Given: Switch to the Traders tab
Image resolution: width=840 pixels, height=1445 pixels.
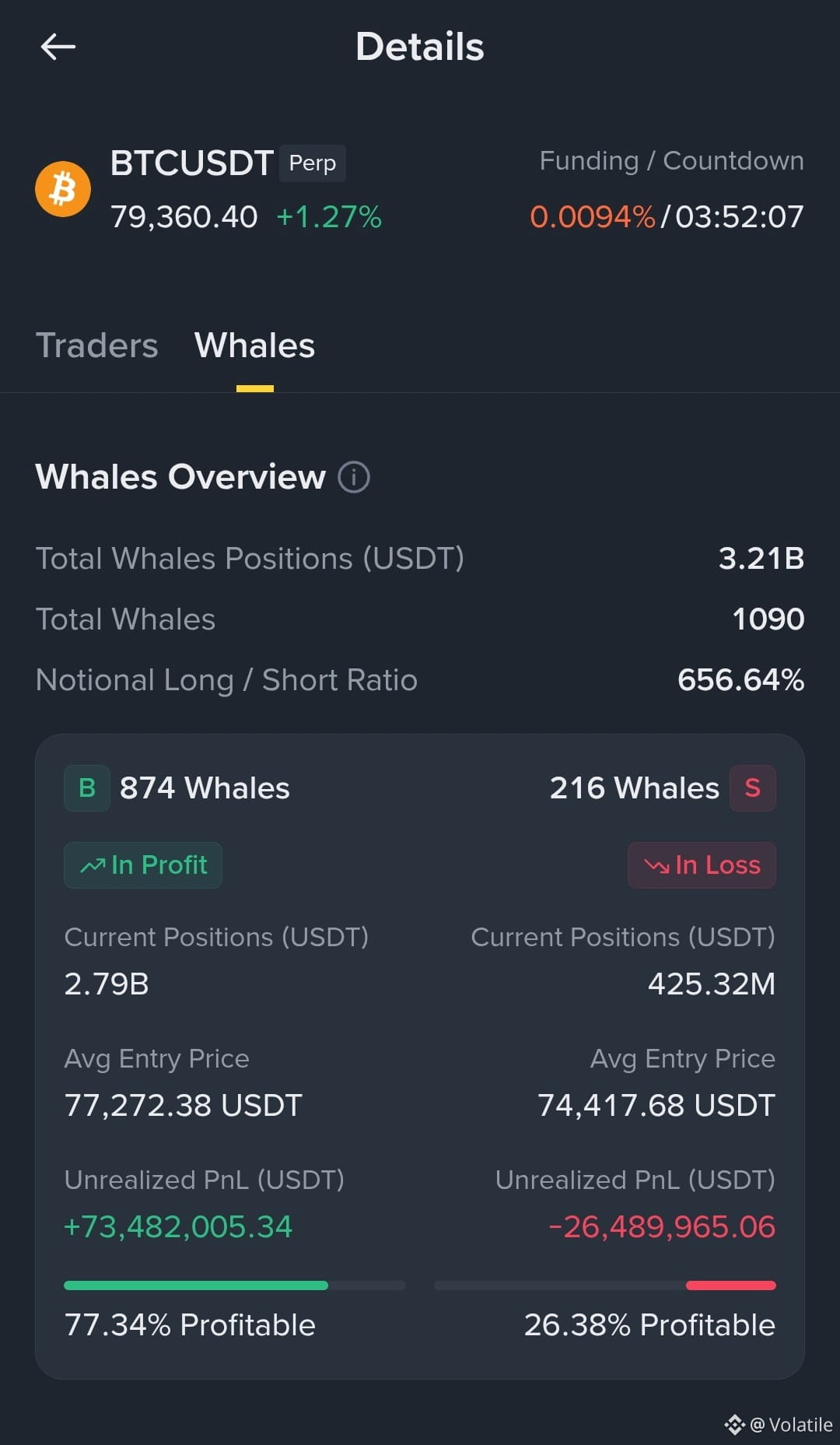Looking at the screenshot, I should [x=97, y=345].
